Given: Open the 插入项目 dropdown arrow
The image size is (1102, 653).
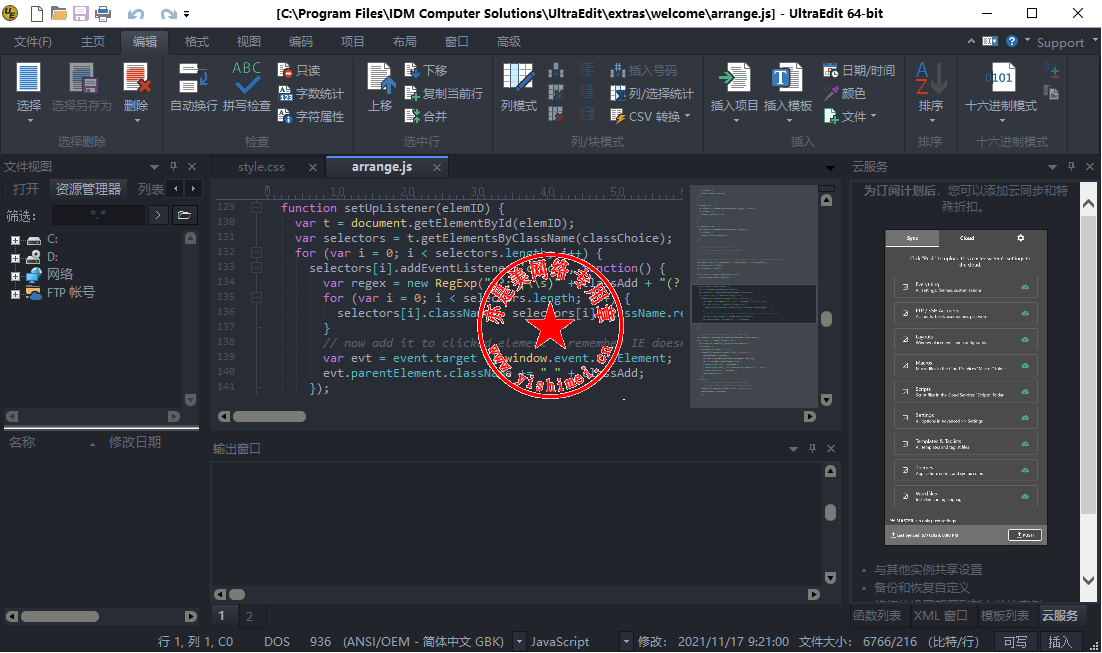Looking at the screenshot, I should click(x=735, y=121).
